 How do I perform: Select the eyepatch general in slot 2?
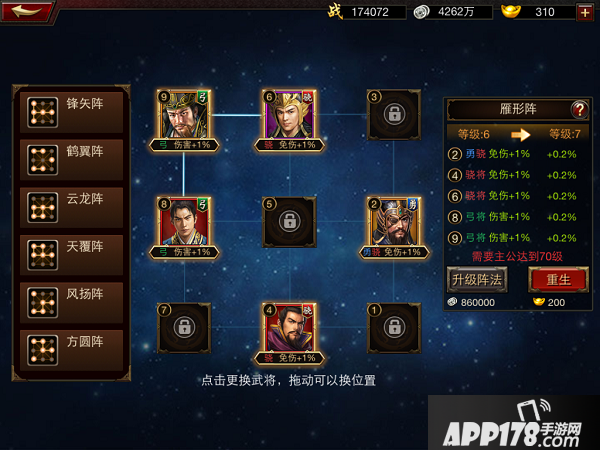click(x=394, y=222)
